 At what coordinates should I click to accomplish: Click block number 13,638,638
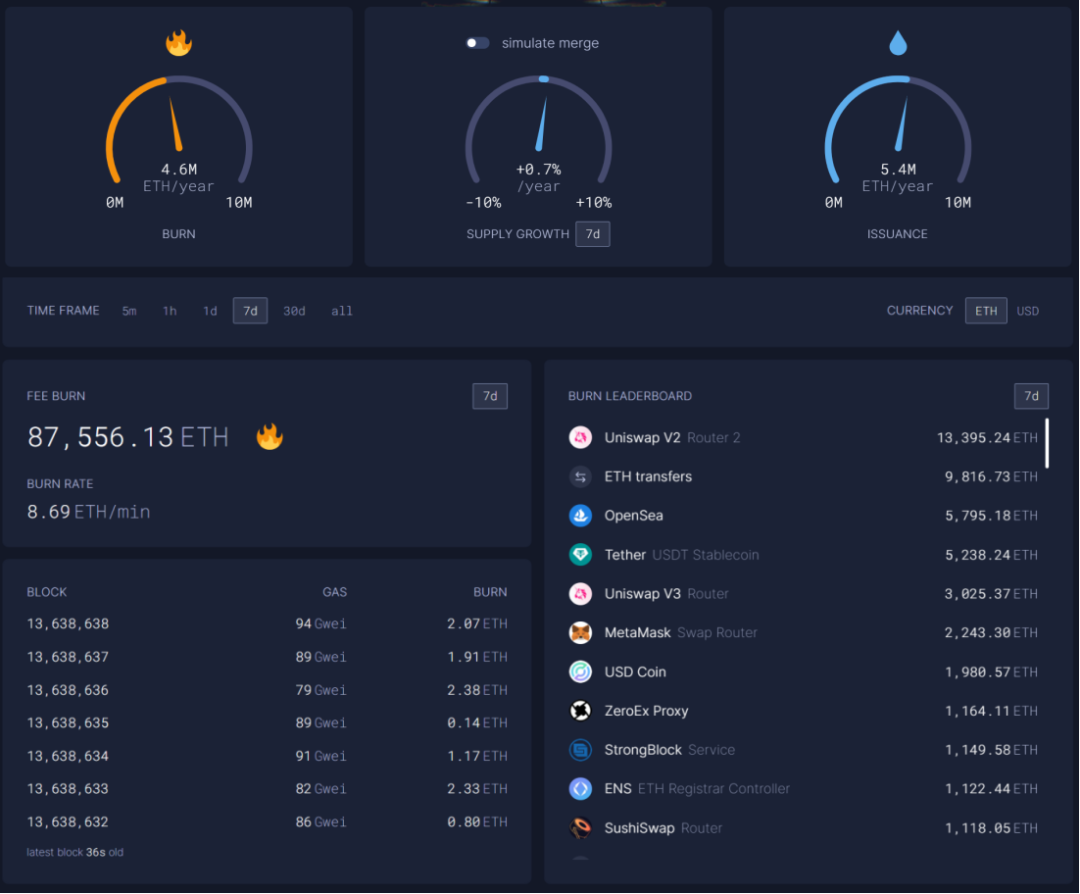point(68,624)
